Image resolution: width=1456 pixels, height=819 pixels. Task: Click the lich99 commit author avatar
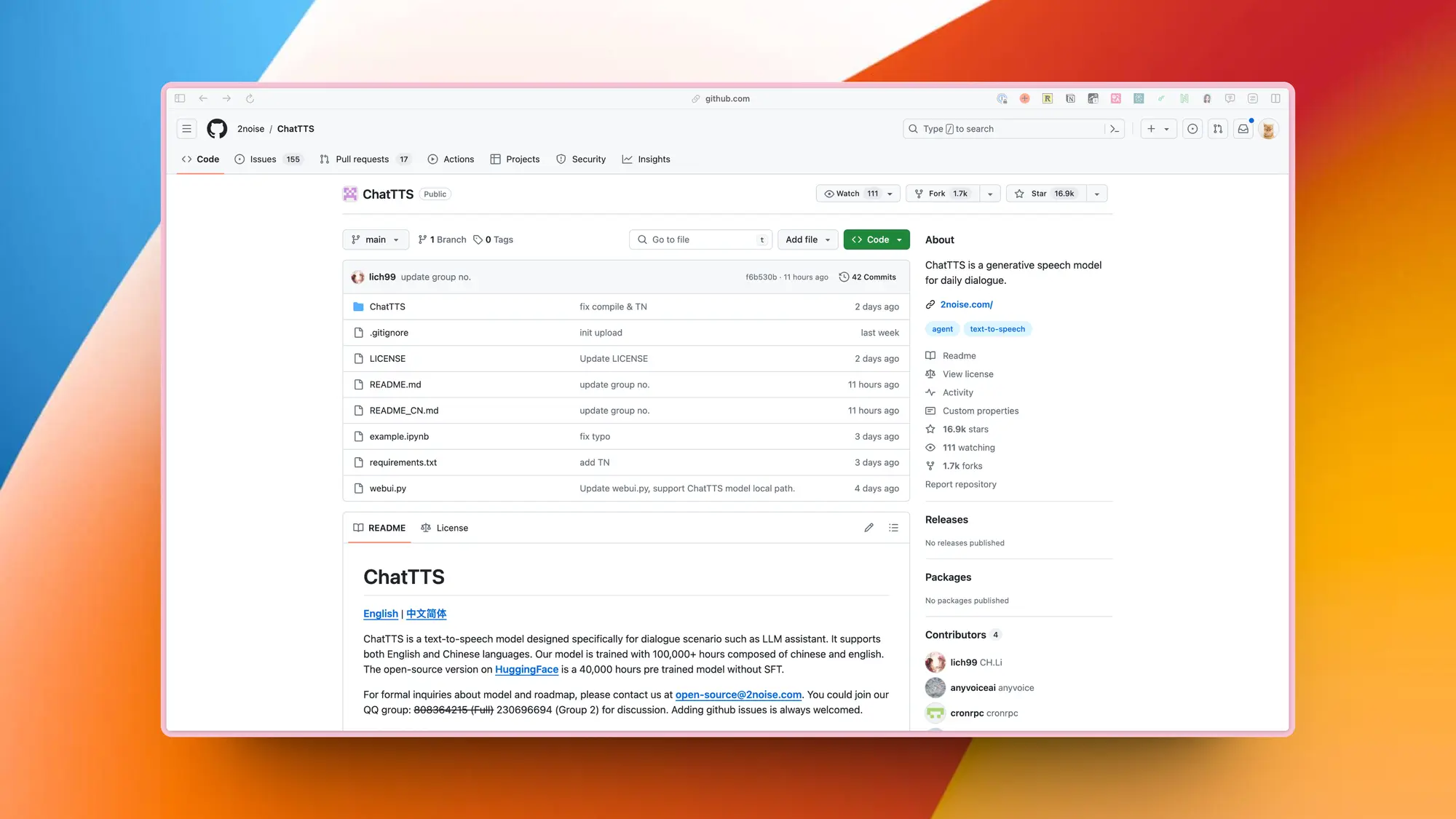point(357,277)
